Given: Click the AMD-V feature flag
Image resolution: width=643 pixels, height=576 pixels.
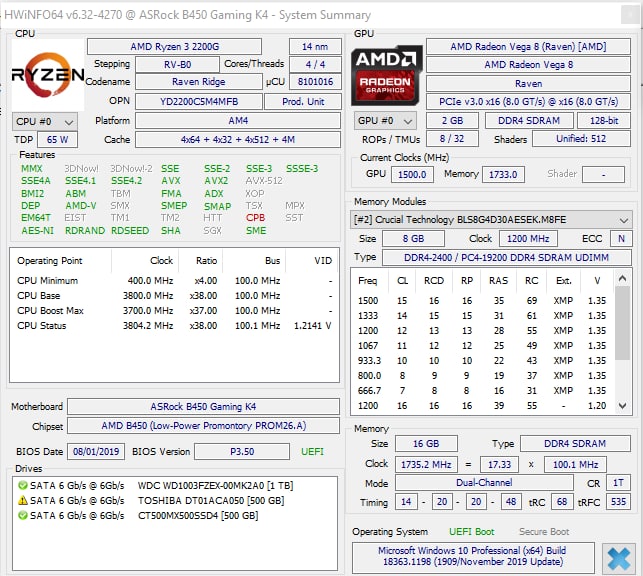Looking at the screenshot, I should 80,205.
